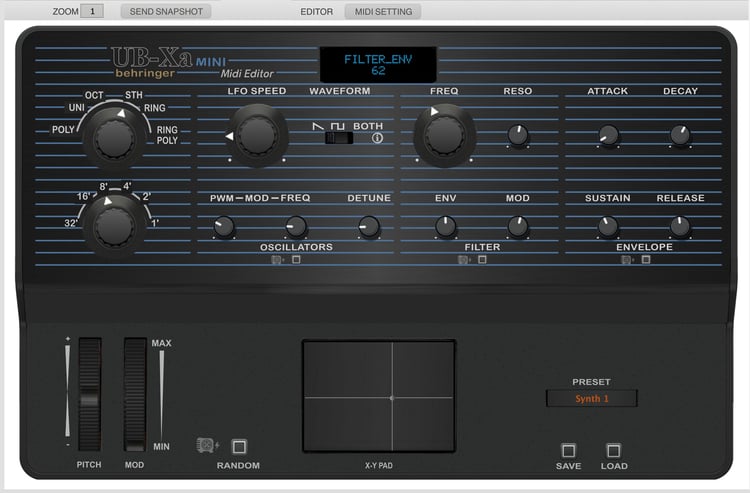Screen dimensions: 750x493
Task: Click the center of the X-Y PAD
Action: click(378, 396)
